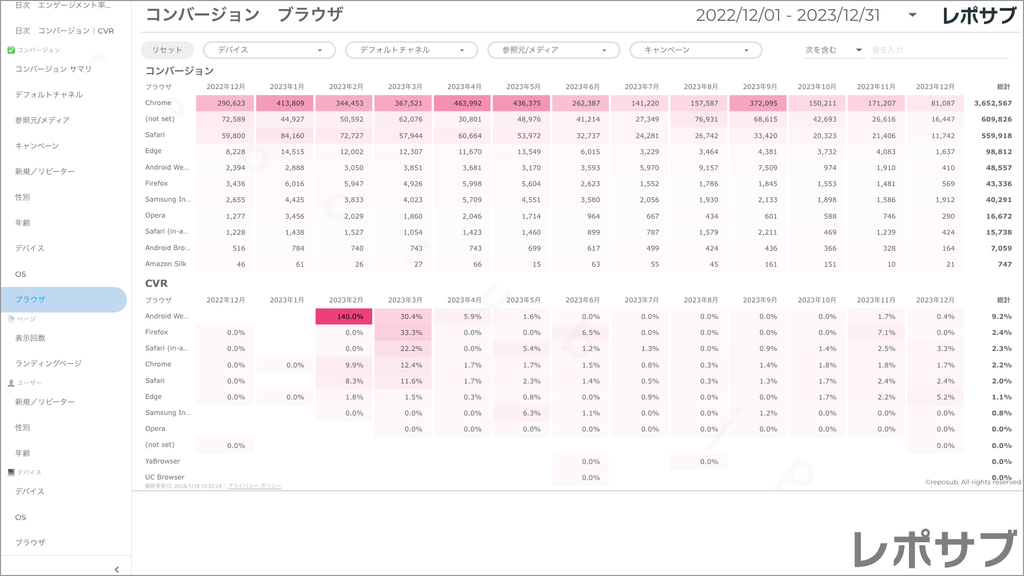Screen dimensions: 1024x576
Task: Collapse the sidebar with the left chevron
Action: pyautogui.click(x=117, y=569)
